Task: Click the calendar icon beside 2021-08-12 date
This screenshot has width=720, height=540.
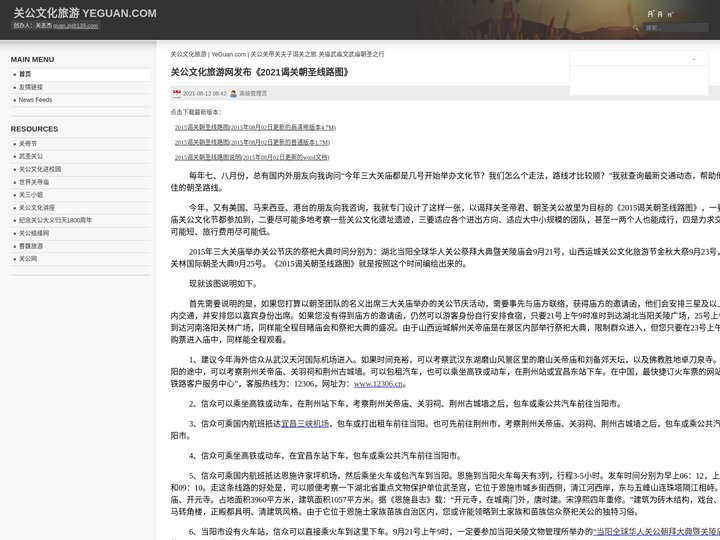Action: [177, 94]
